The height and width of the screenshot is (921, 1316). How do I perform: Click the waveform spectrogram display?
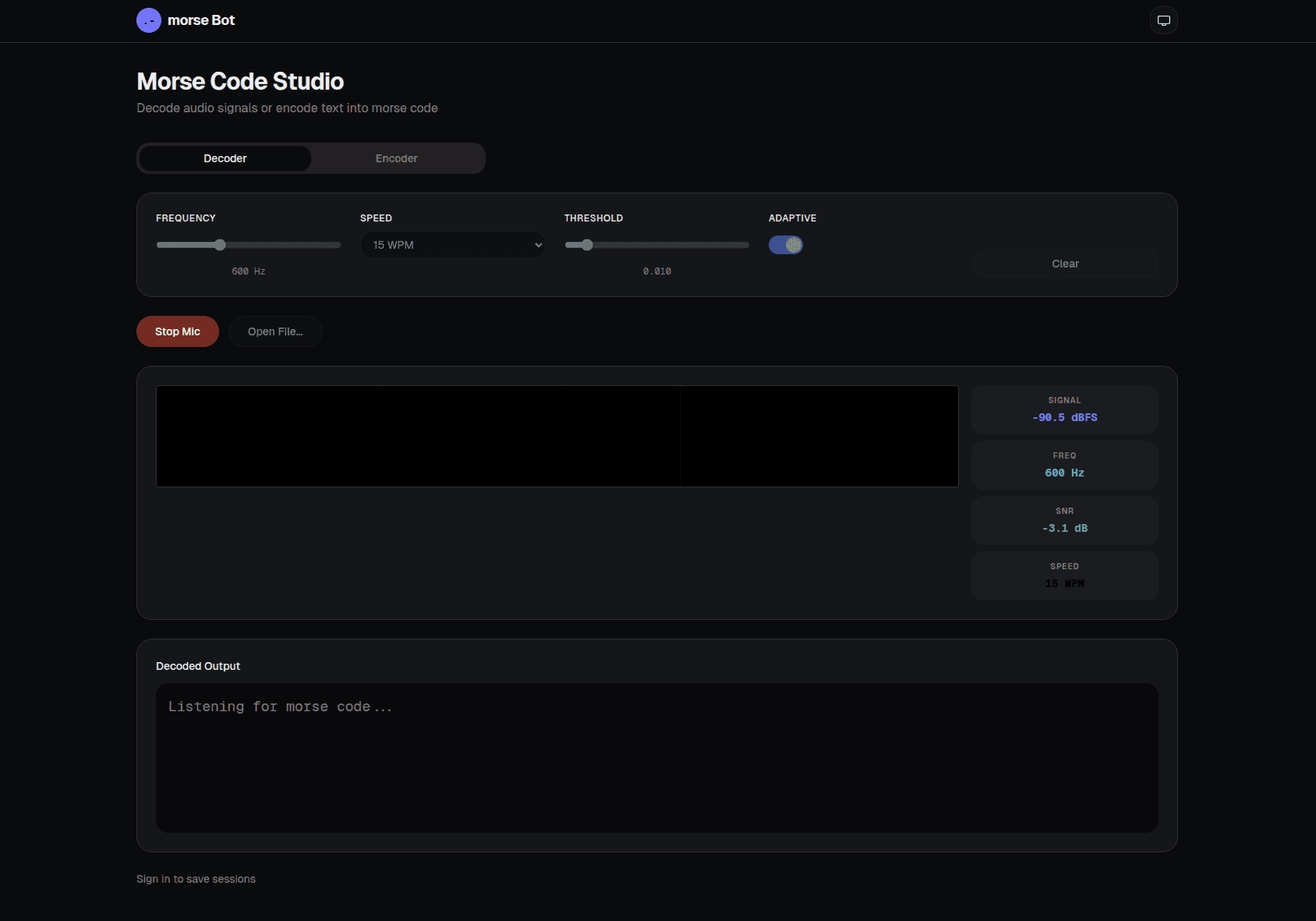point(557,436)
